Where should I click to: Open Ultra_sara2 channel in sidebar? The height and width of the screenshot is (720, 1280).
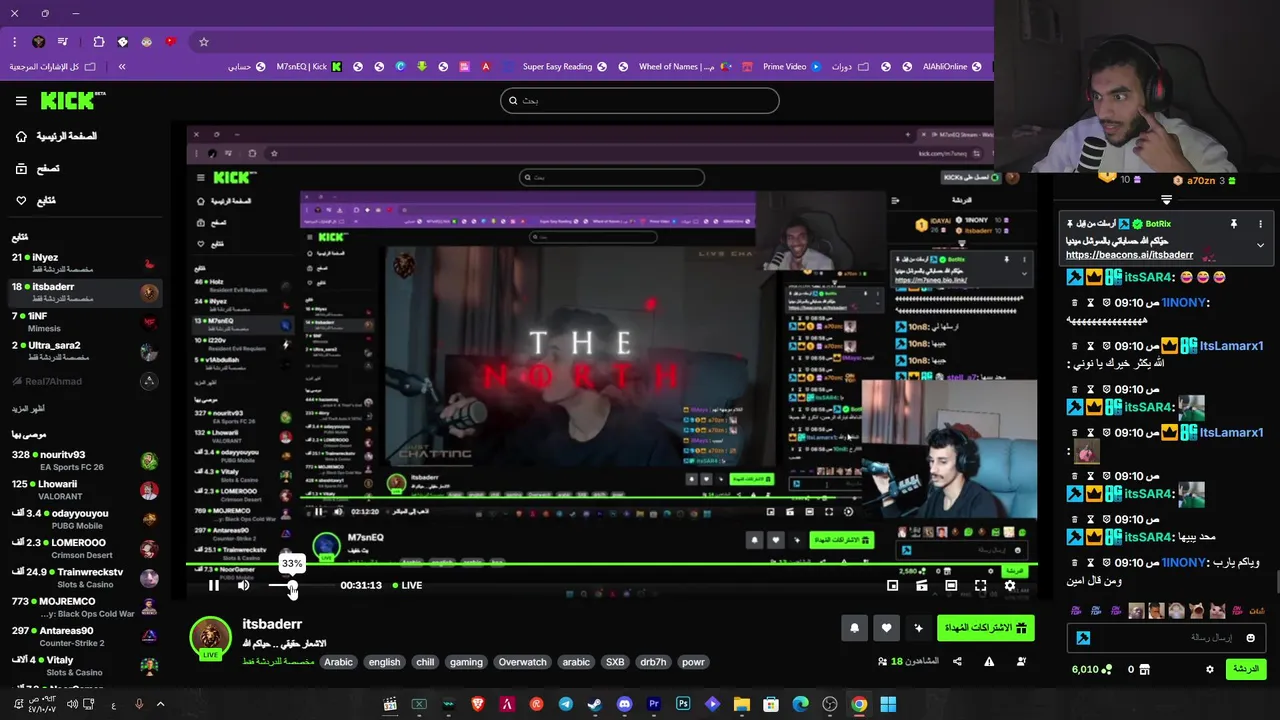click(x=84, y=350)
